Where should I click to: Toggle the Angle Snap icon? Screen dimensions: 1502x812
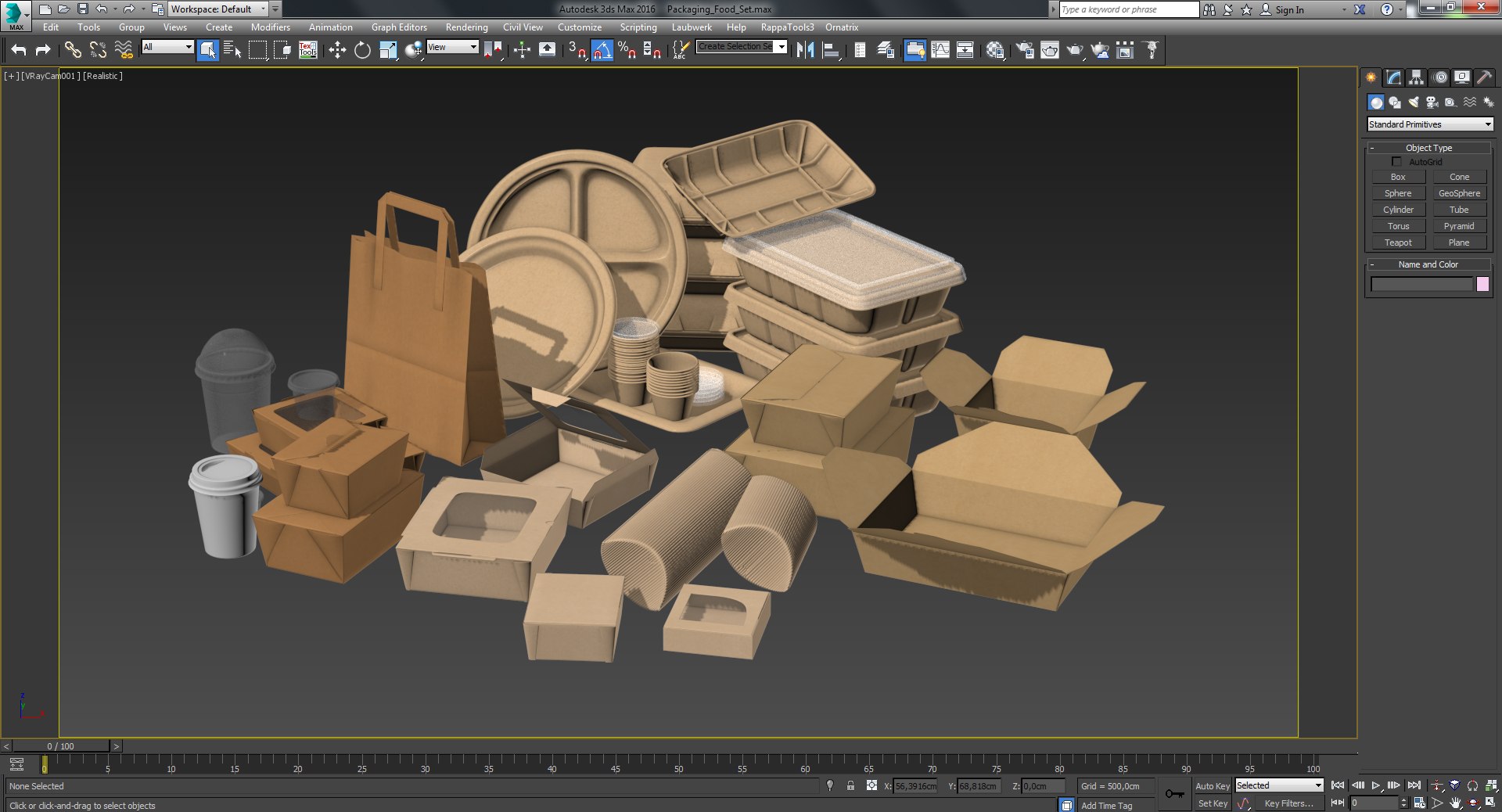[602, 50]
